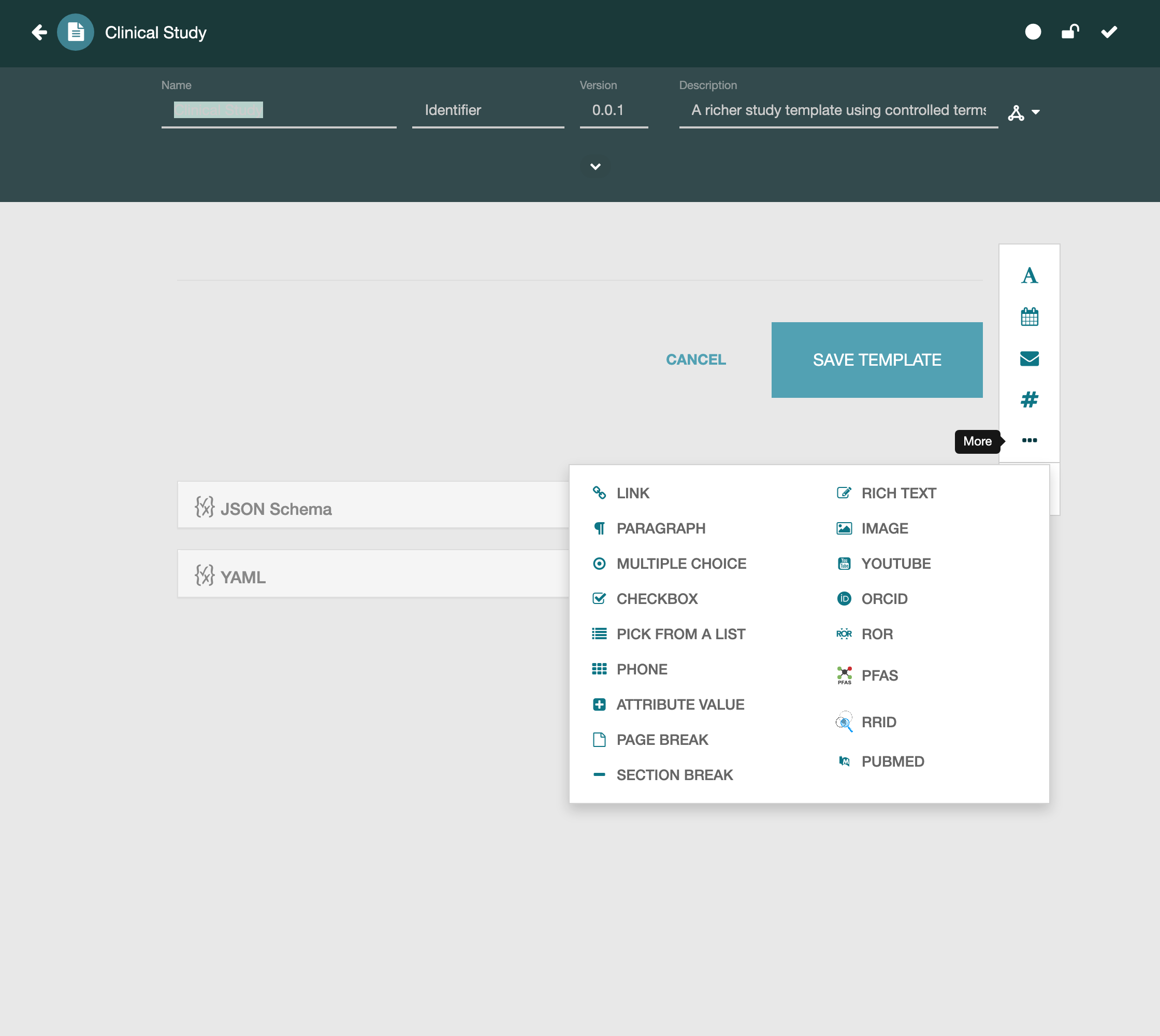Select IMAGE field type
Viewport: 1160px width, 1036px height.
pyautogui.click(x=872, y=528)
